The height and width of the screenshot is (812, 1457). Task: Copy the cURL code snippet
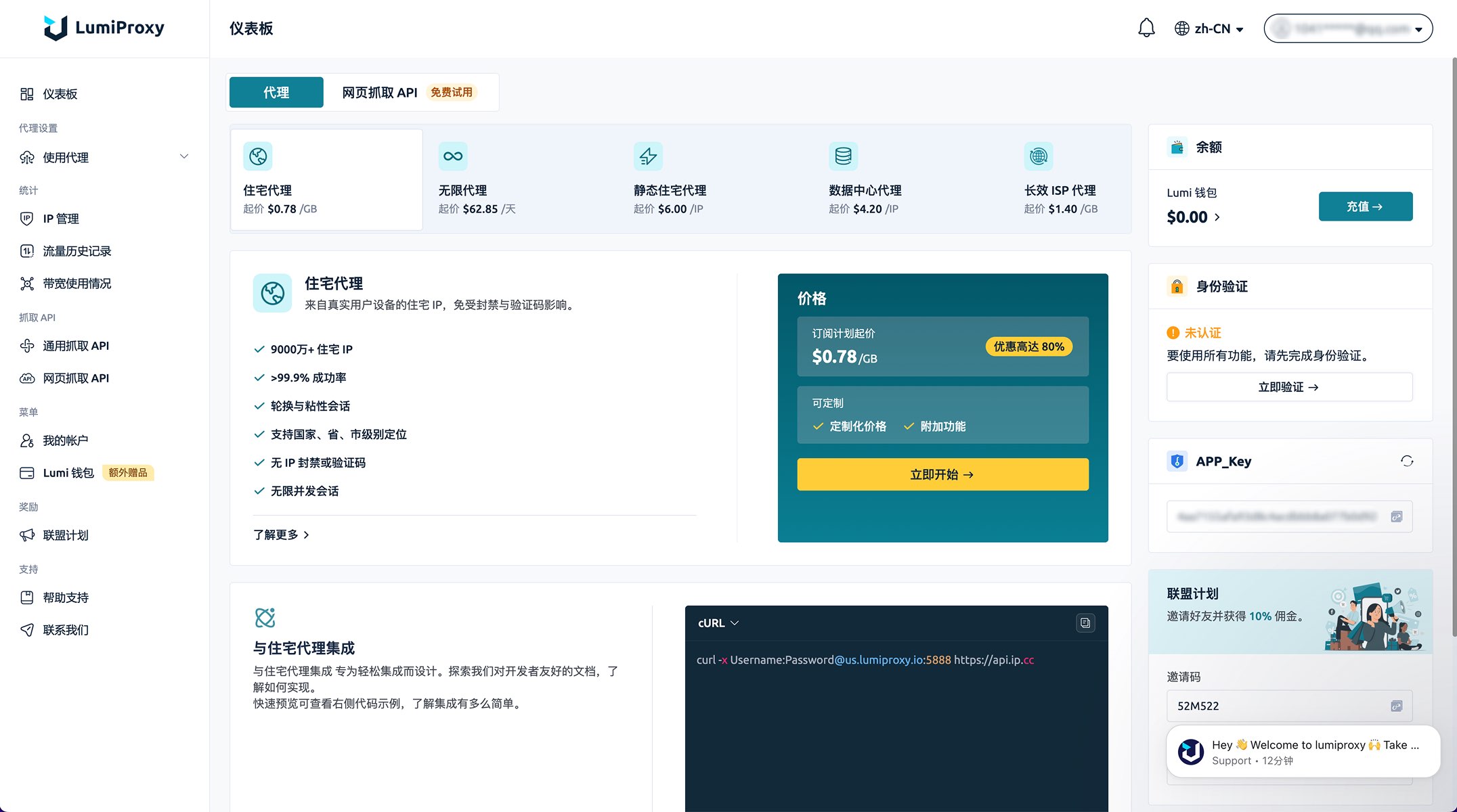click(1085, 623)
